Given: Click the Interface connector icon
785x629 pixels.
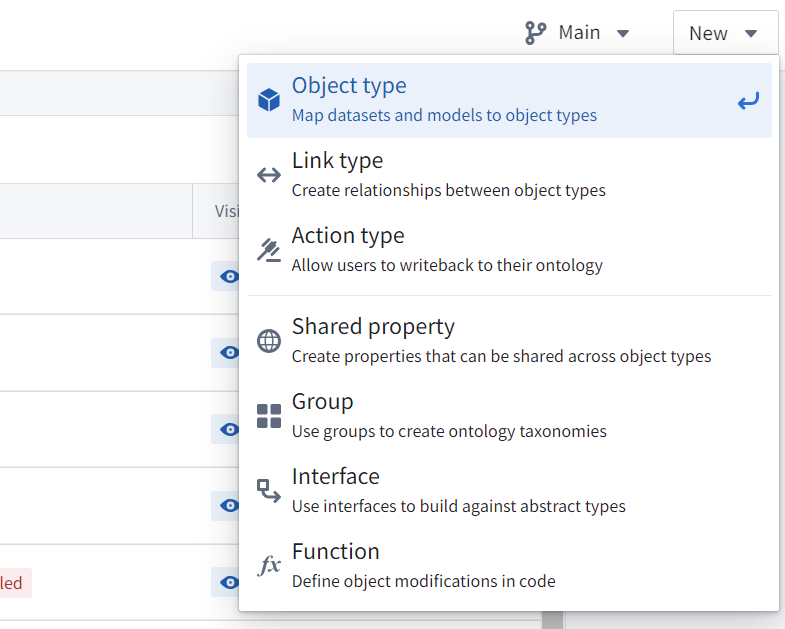Looking at the screenshot, I should pyautogui.click(x=269, y=491).
